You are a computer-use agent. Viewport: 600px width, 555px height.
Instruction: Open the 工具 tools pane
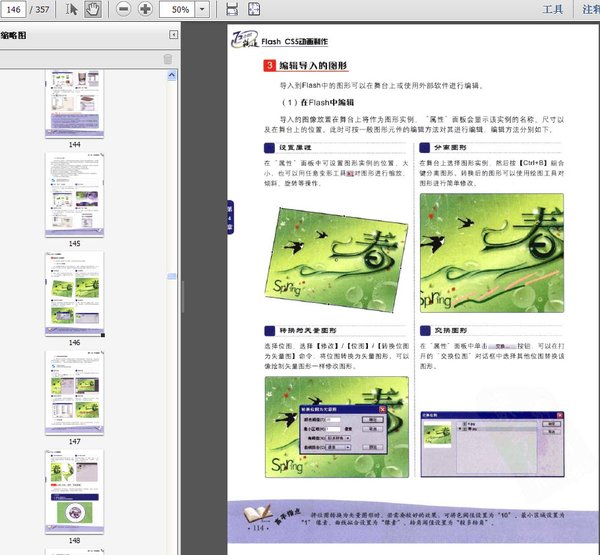point(552,9)
